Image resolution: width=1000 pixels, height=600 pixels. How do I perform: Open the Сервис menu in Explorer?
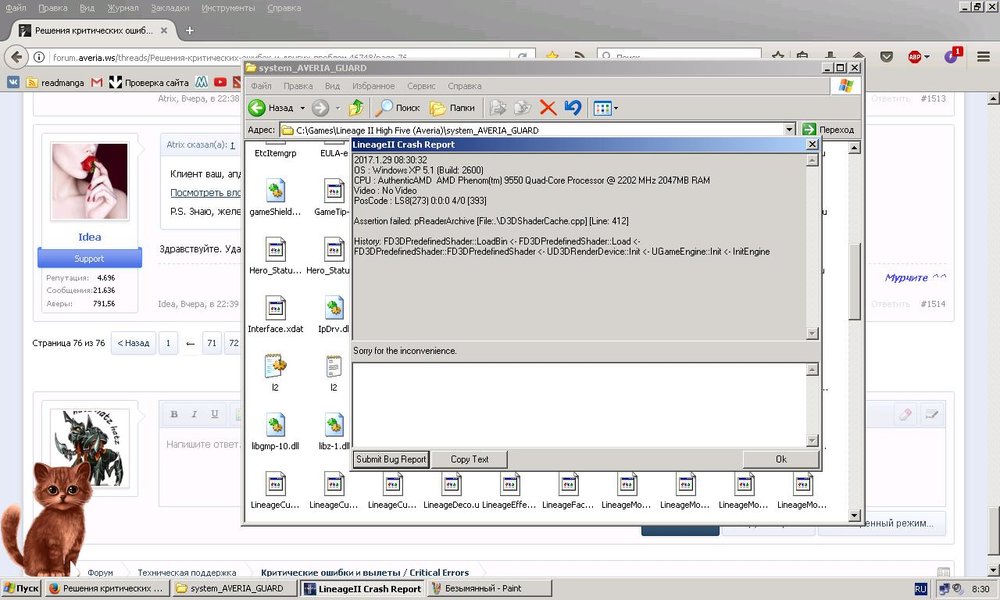[421, 86]
